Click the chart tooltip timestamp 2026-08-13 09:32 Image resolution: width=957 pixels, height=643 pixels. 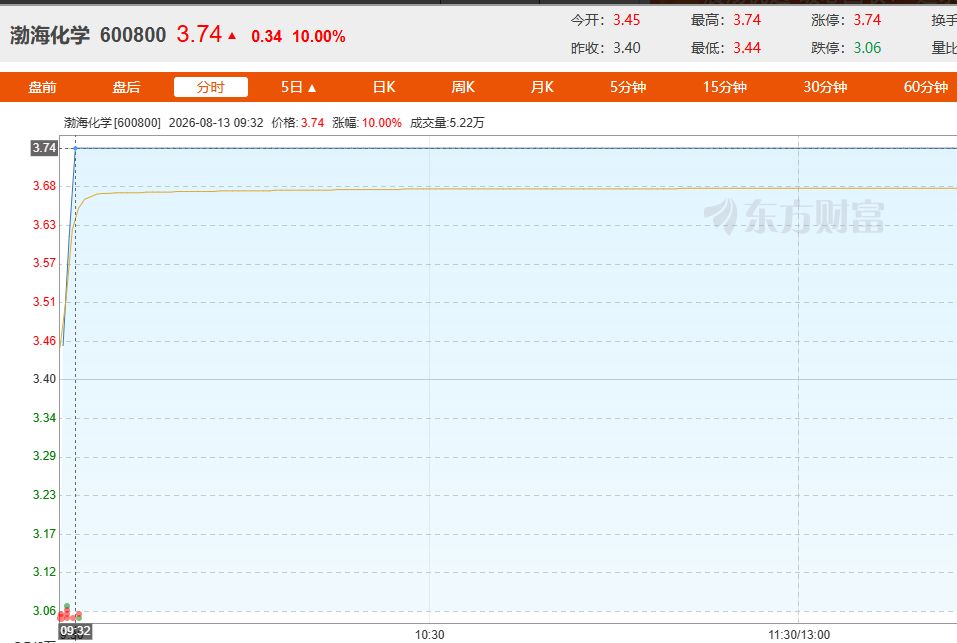(216, 123)
